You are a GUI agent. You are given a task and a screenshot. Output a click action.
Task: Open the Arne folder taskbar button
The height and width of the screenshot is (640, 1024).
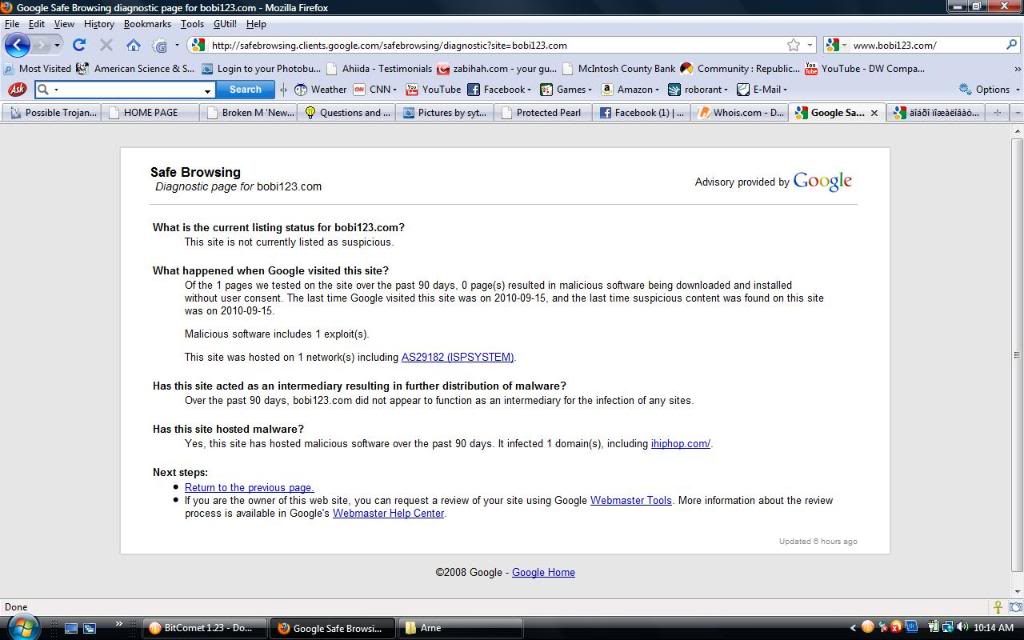click(460, 628)
